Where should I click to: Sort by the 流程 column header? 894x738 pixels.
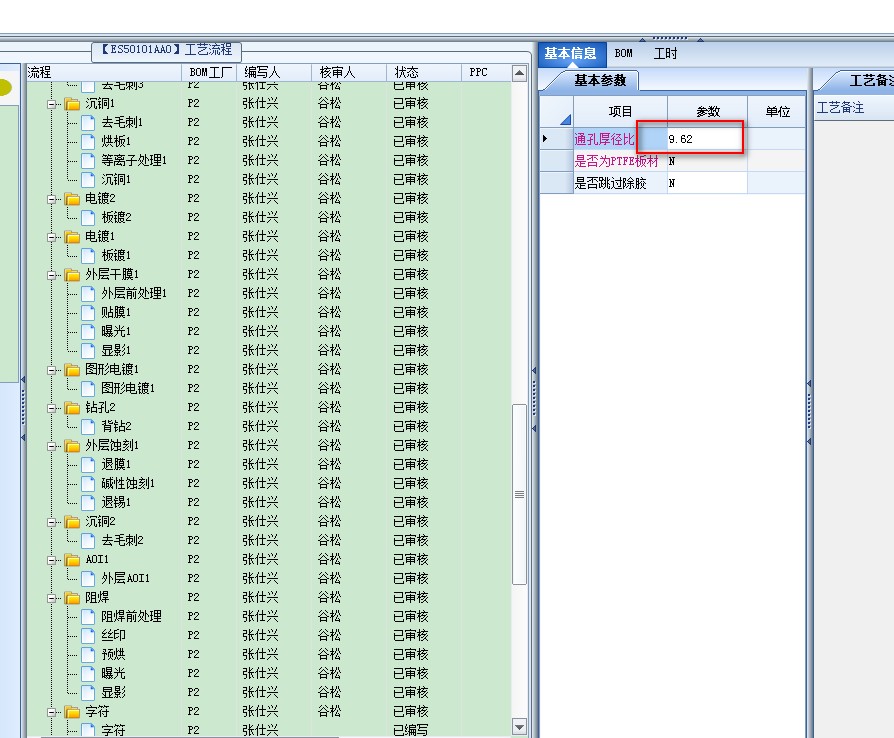coord(104,72)
